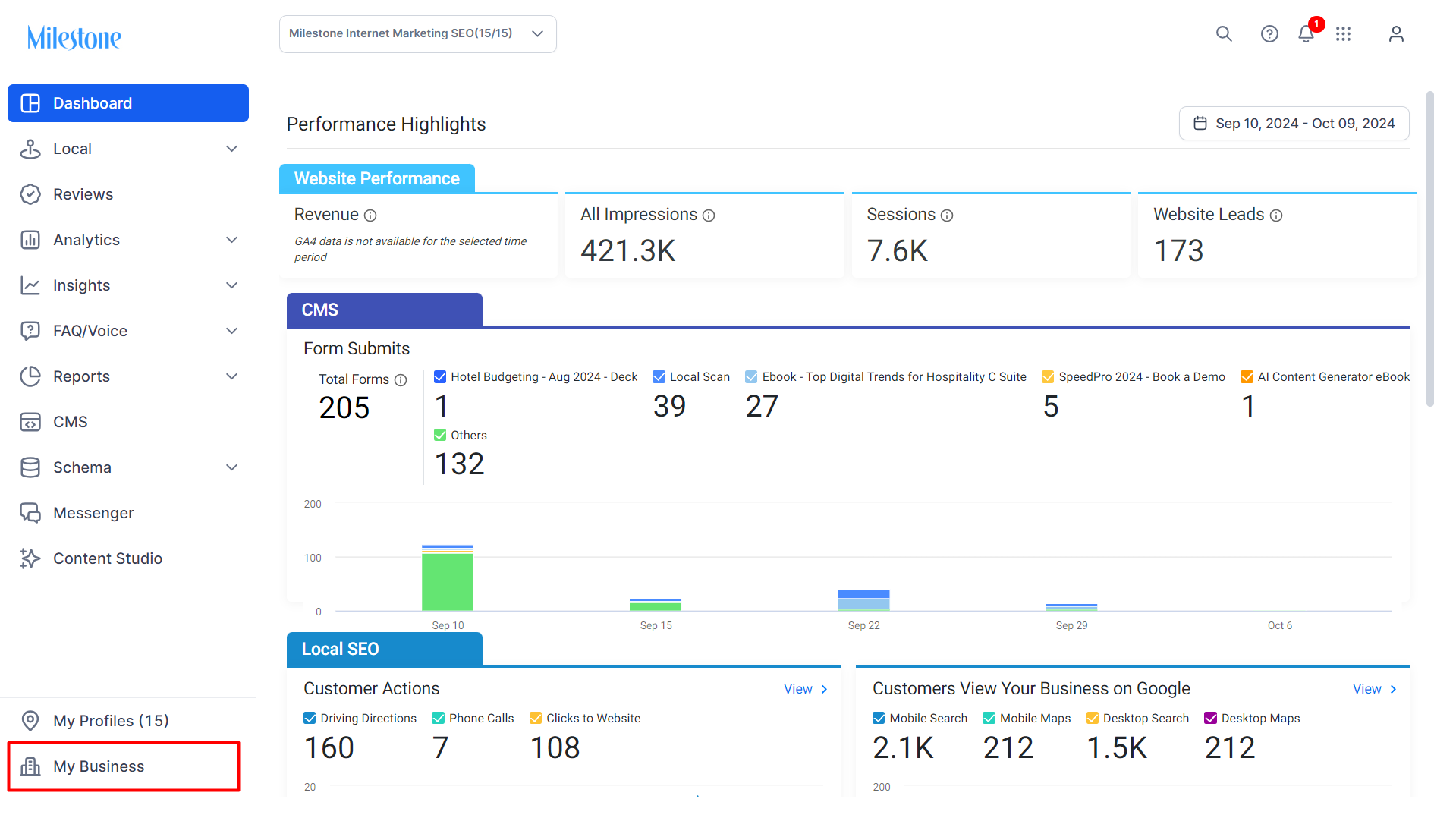Open the user profile icon

pyautogui.click(x=1396, y=34)
